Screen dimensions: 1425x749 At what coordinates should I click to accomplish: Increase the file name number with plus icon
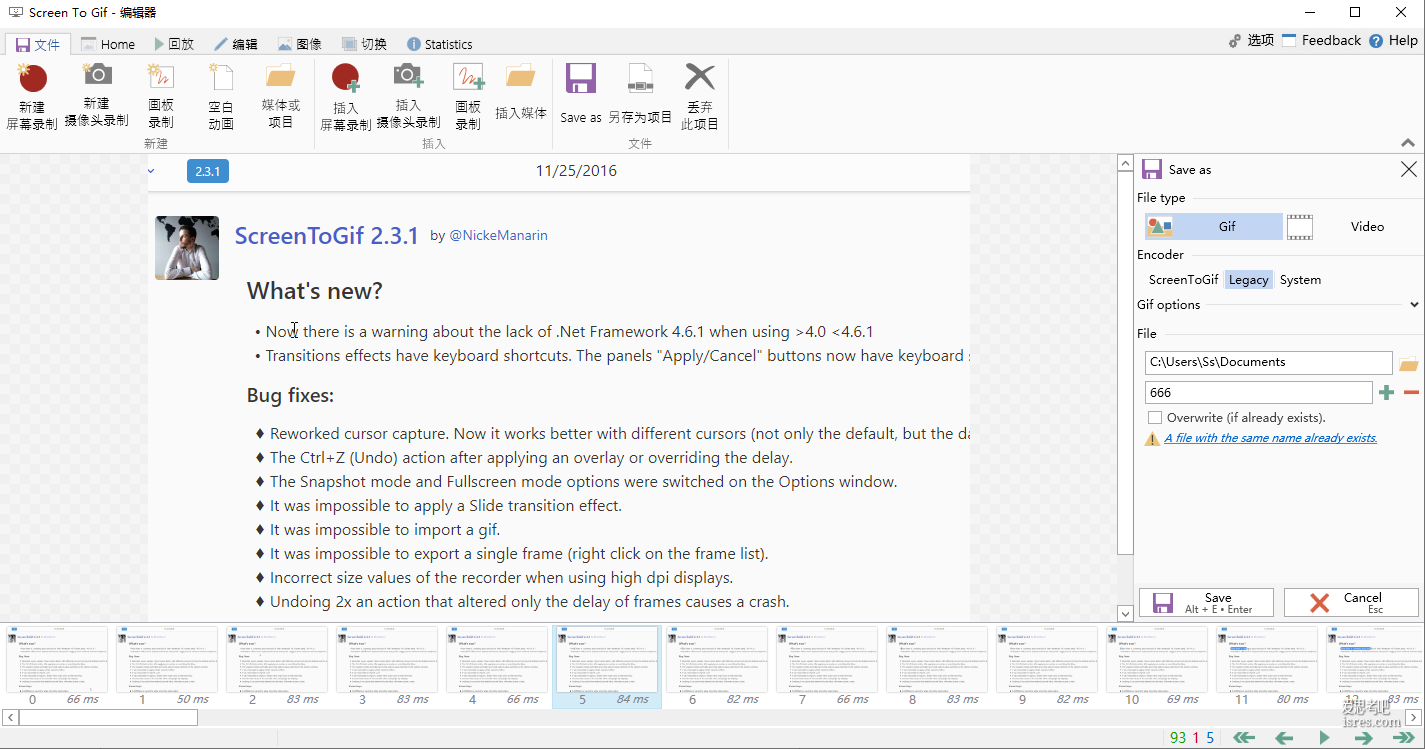[1386, 393]
